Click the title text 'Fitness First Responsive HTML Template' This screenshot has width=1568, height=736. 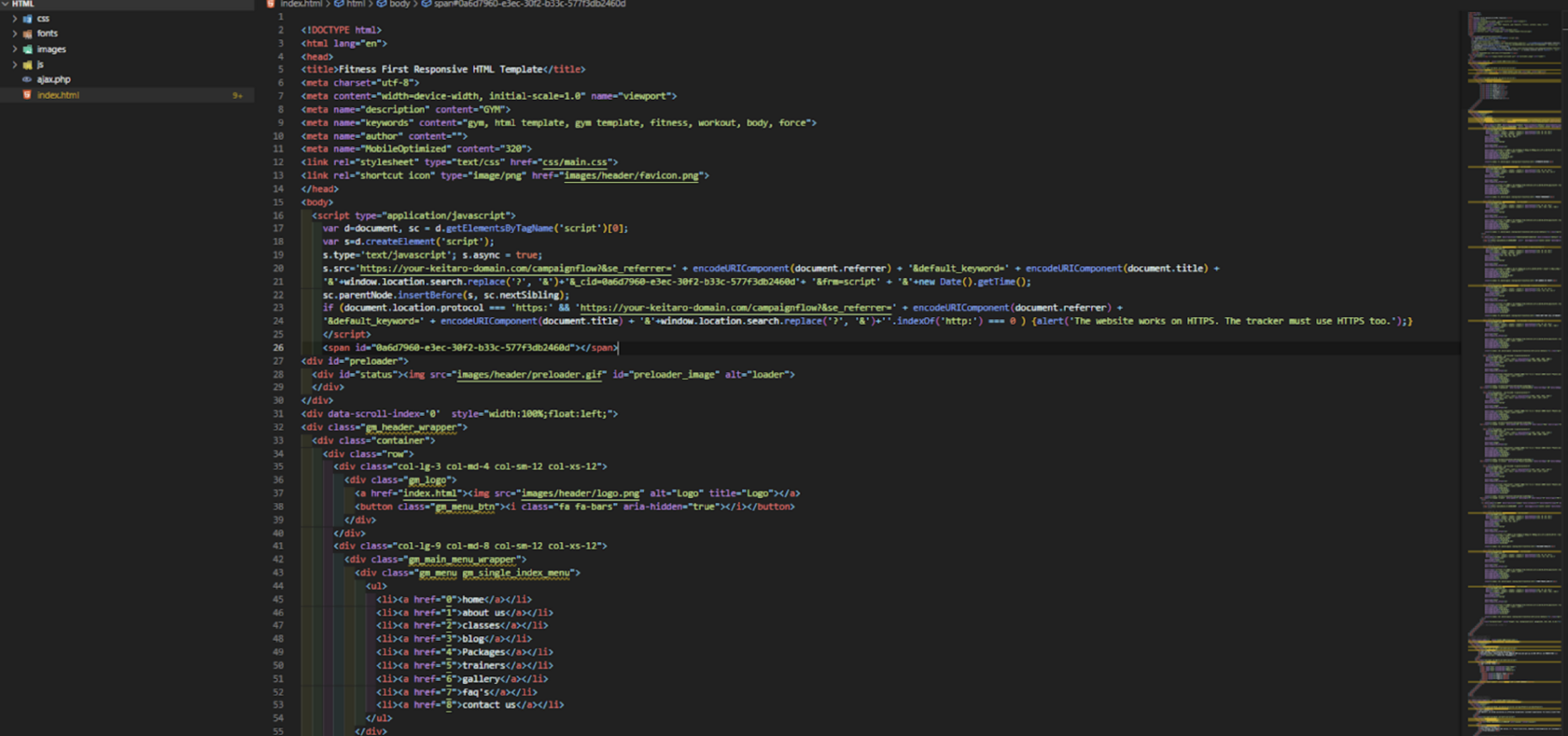tap(441, 69)
